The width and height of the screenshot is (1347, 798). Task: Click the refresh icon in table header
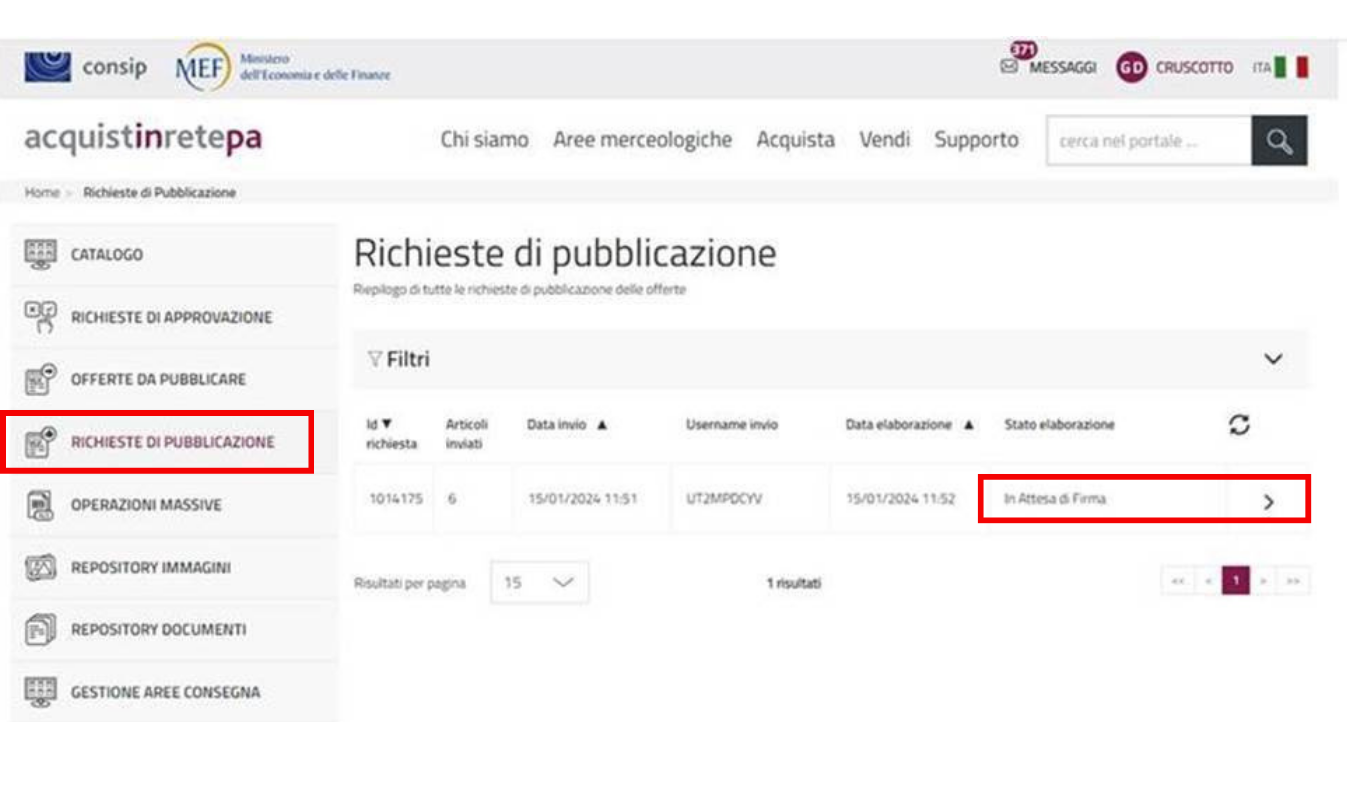[1240, 425]
